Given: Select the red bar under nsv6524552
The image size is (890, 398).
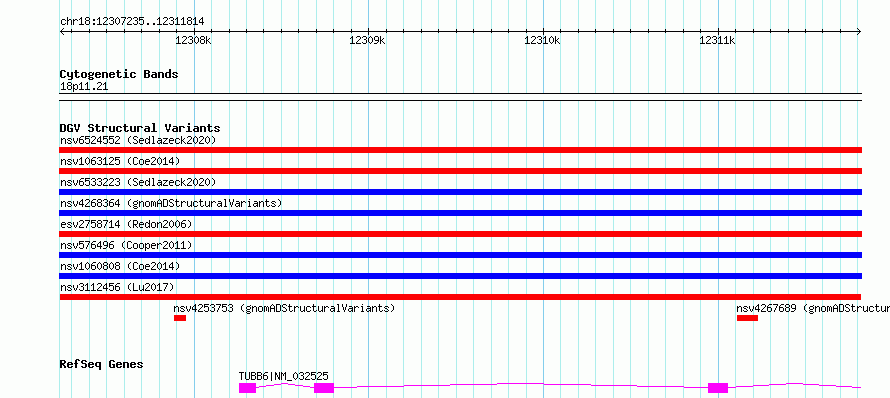Looking at the screenshot, I should (x=460, y=150).
